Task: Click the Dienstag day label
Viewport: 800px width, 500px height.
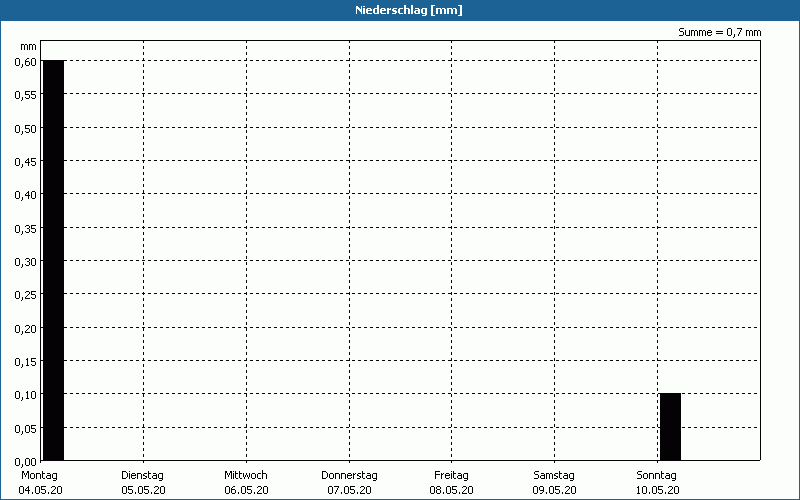Action: [x=142, y=475]
